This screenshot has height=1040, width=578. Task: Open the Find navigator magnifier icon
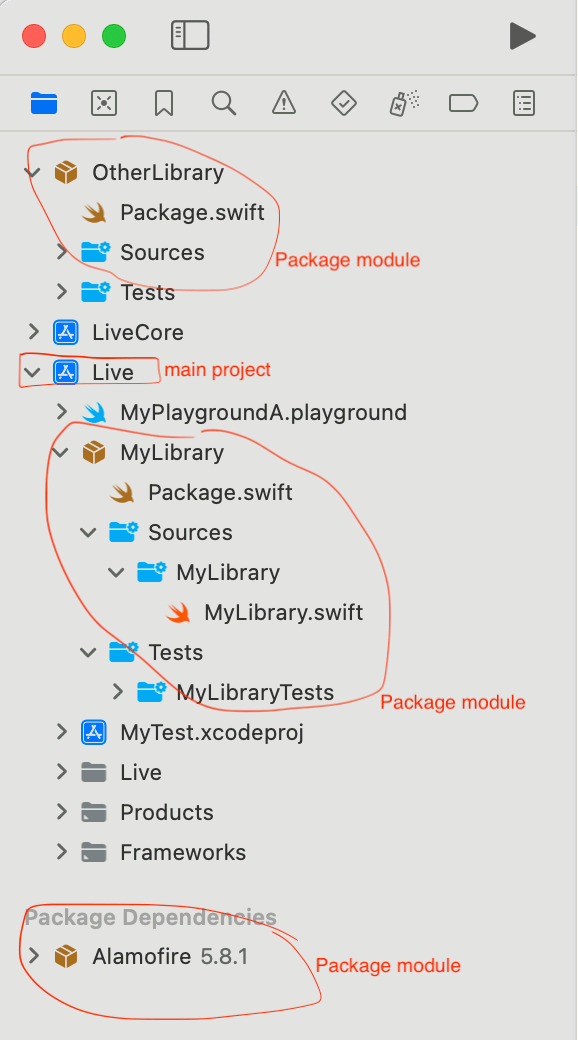(224, 103)
